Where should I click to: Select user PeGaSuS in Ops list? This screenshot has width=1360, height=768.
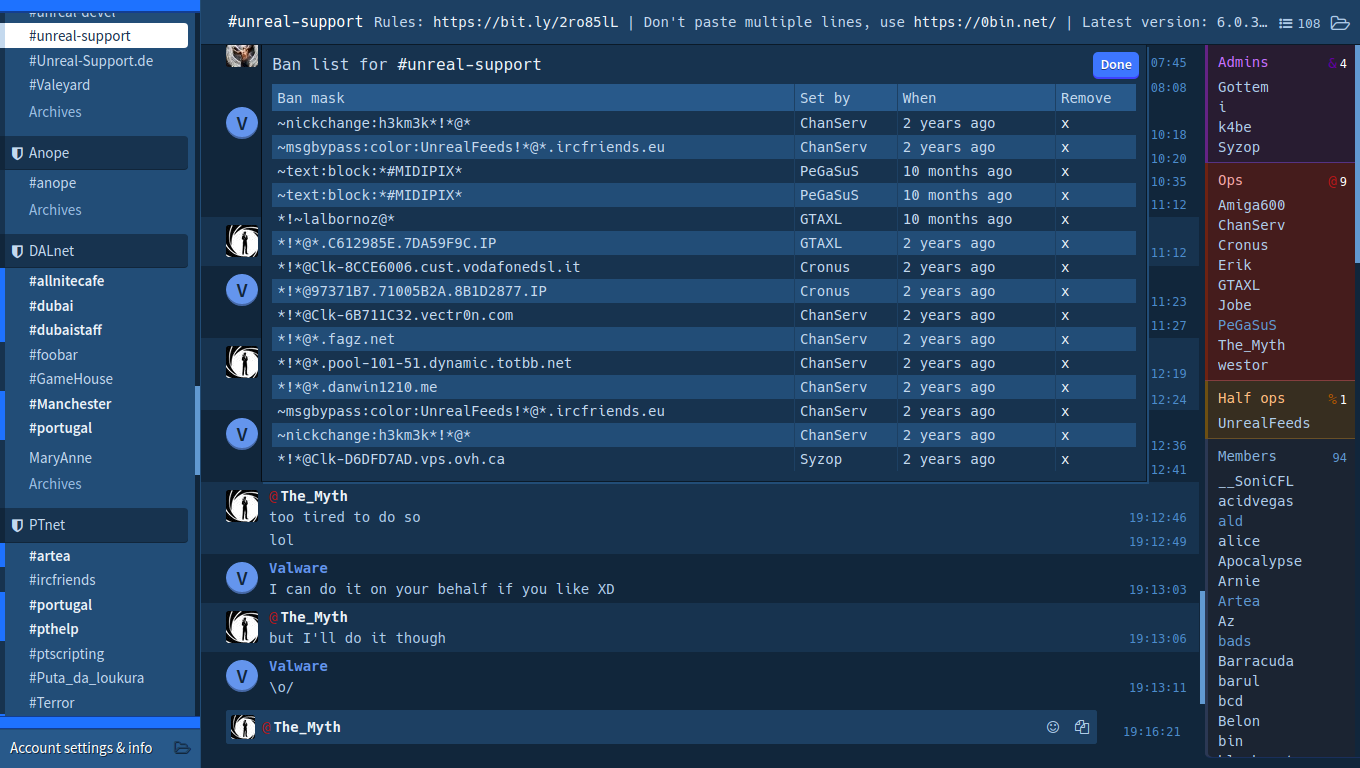pyautogui.click(x=1246, y=325)
